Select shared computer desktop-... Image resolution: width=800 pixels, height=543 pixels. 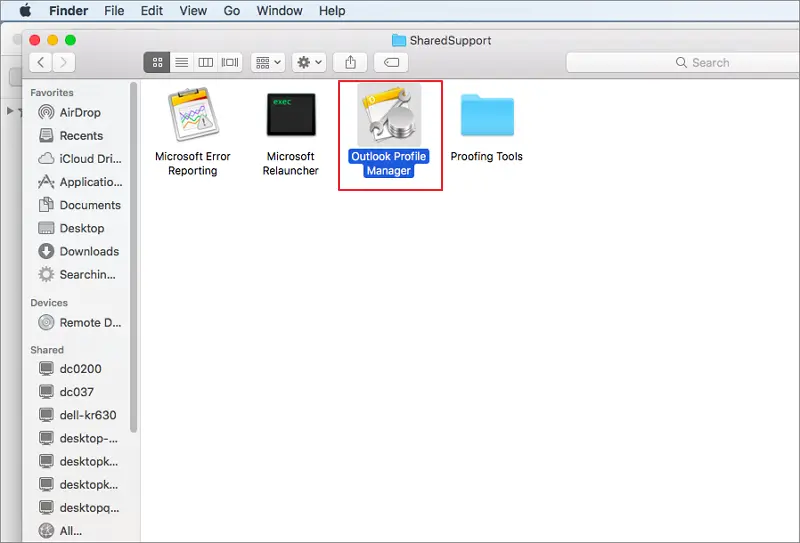click(x=80, y=438)
